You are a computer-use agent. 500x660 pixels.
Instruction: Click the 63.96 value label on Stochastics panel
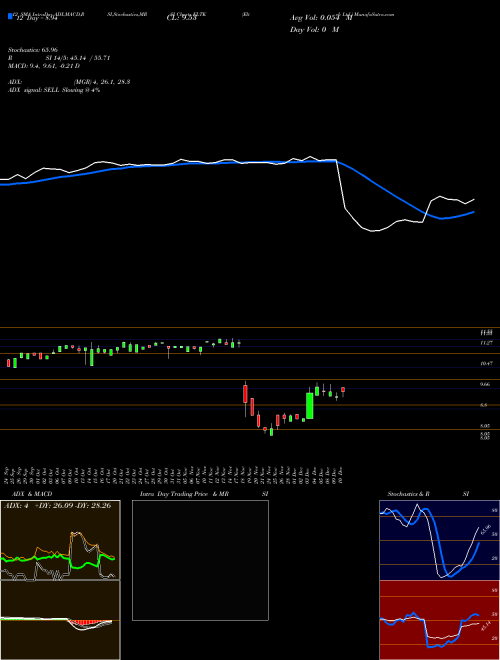pyautogui.click(x=486, y=529)
